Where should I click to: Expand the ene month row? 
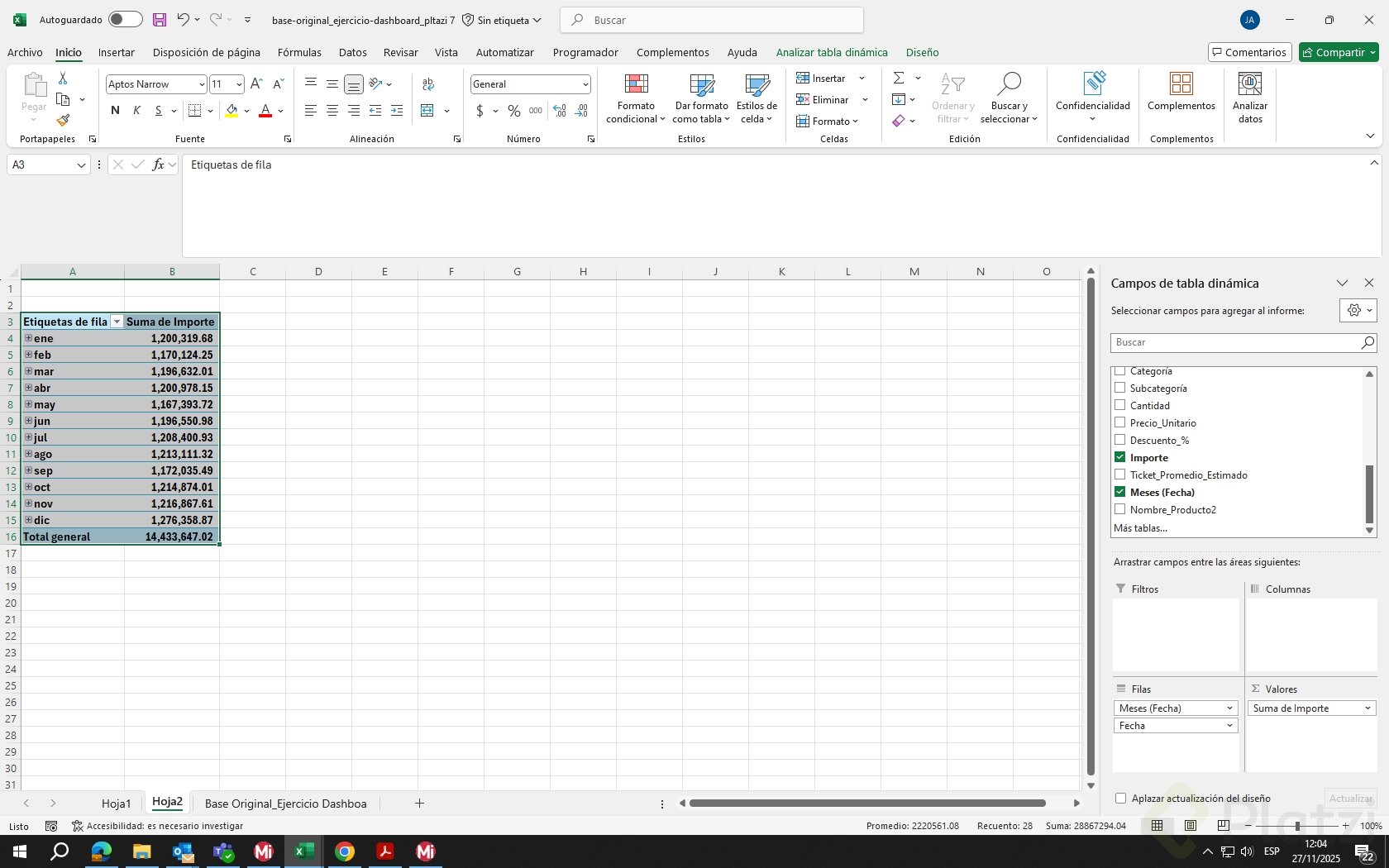coord(28,338)
